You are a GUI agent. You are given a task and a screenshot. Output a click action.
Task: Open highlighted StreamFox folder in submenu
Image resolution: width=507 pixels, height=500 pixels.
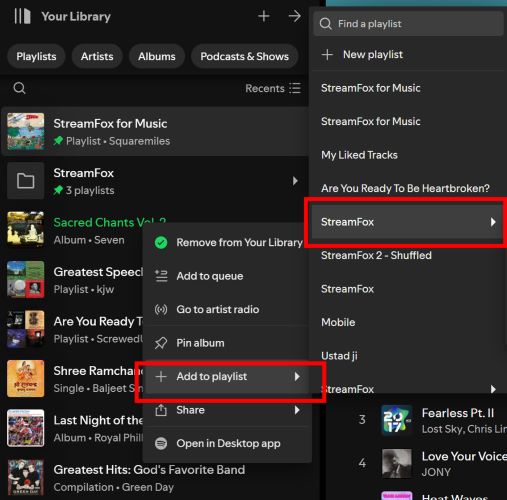pyautogui.click(x=407, y=222)
